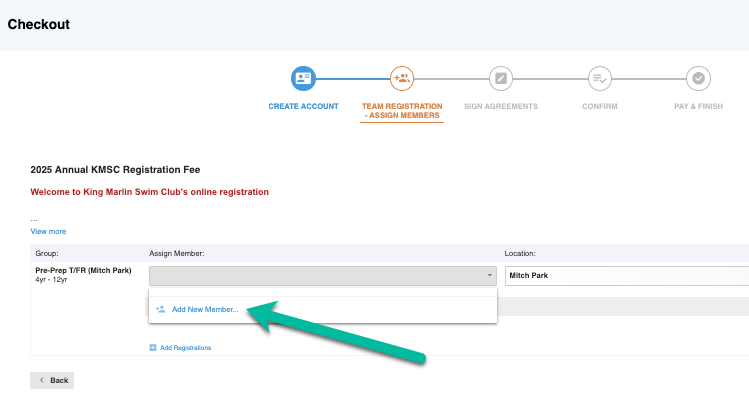Image resolution: width=749 pixels, height=402 pixels.
Task: Jump to the Confirm step label
Action: (599, 106)
